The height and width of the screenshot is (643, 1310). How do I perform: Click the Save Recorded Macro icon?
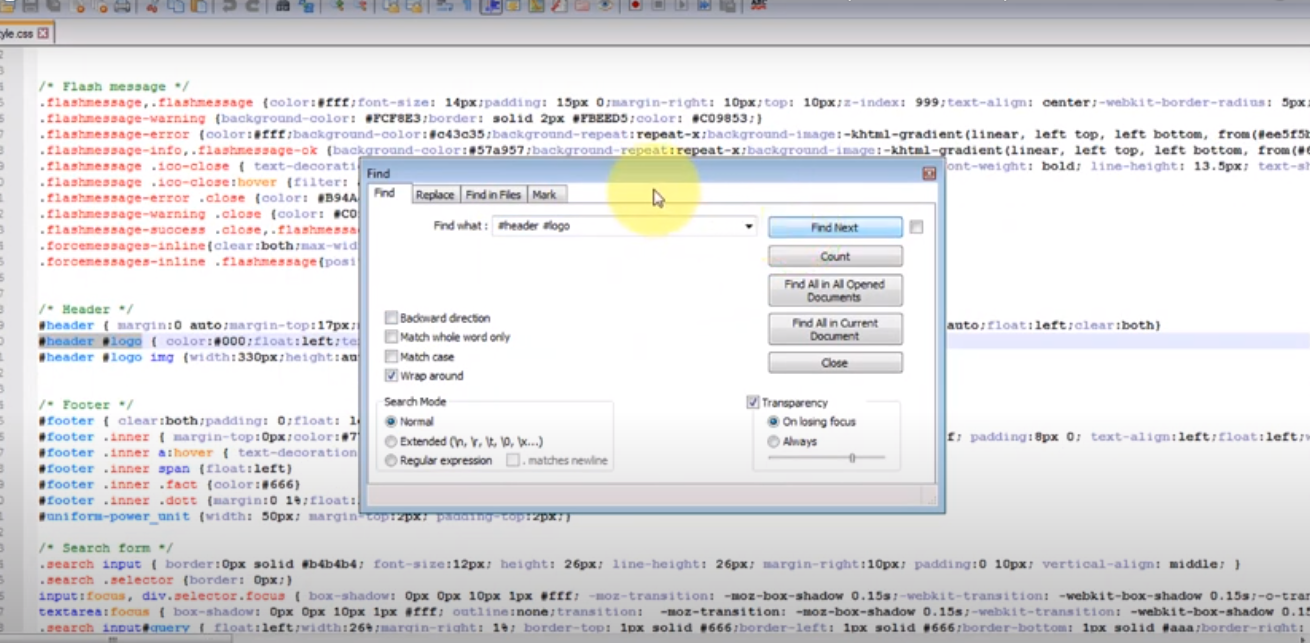[x=727, y=5]
